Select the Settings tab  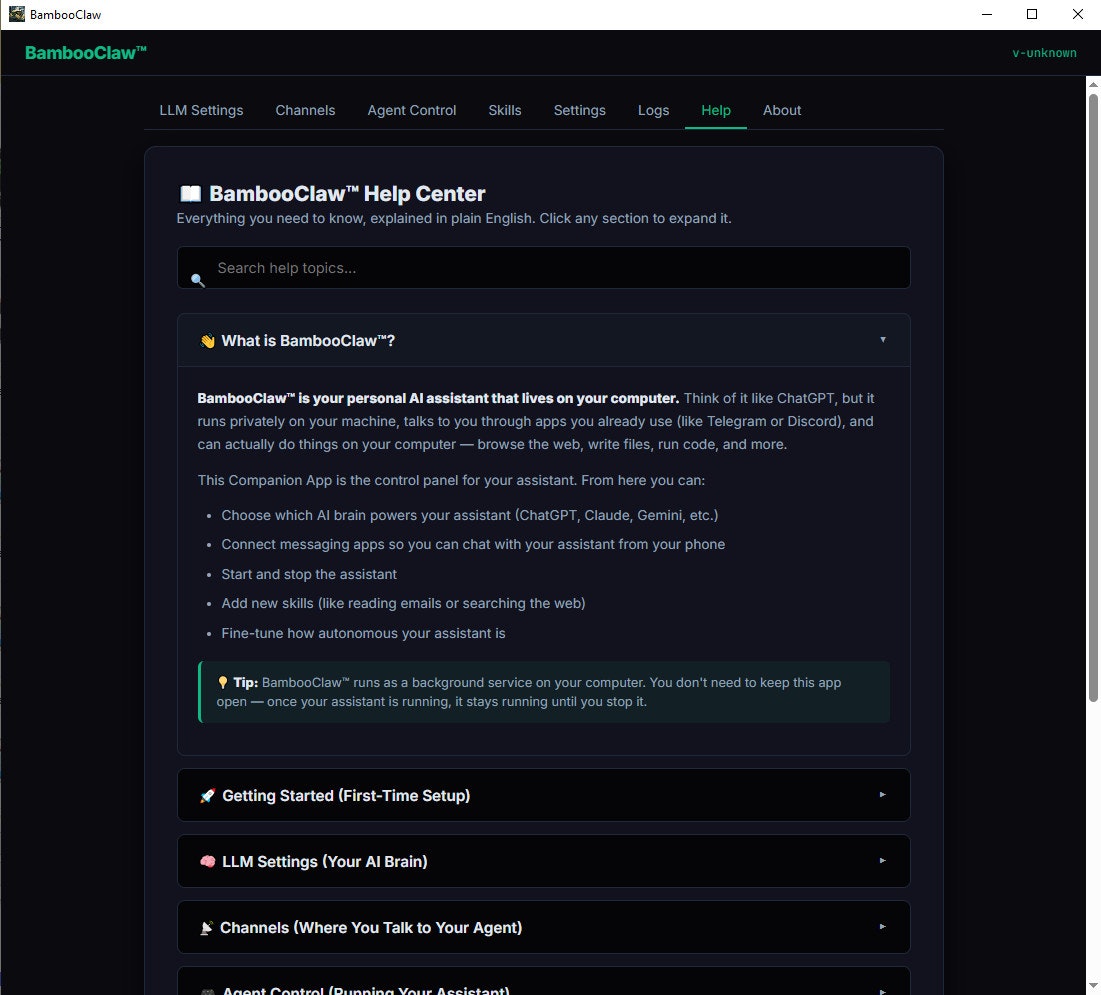click(x=579, y=110)
